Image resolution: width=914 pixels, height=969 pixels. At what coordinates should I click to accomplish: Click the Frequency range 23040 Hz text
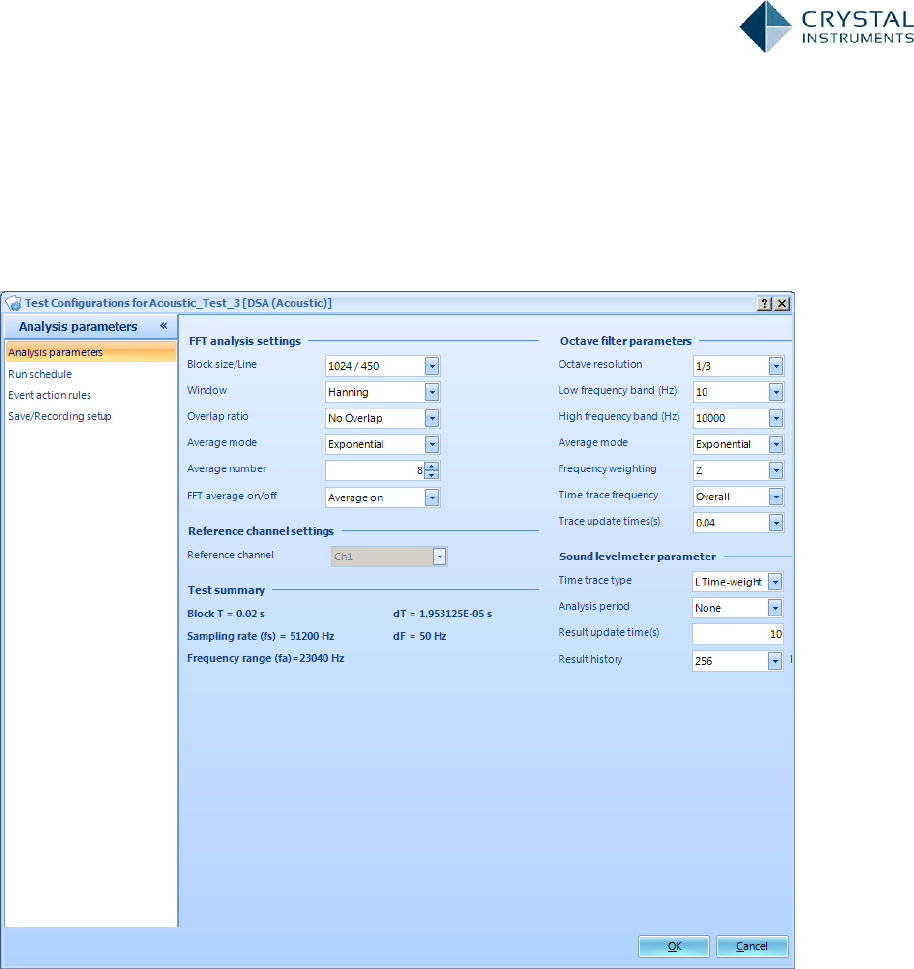click(265, 658)
